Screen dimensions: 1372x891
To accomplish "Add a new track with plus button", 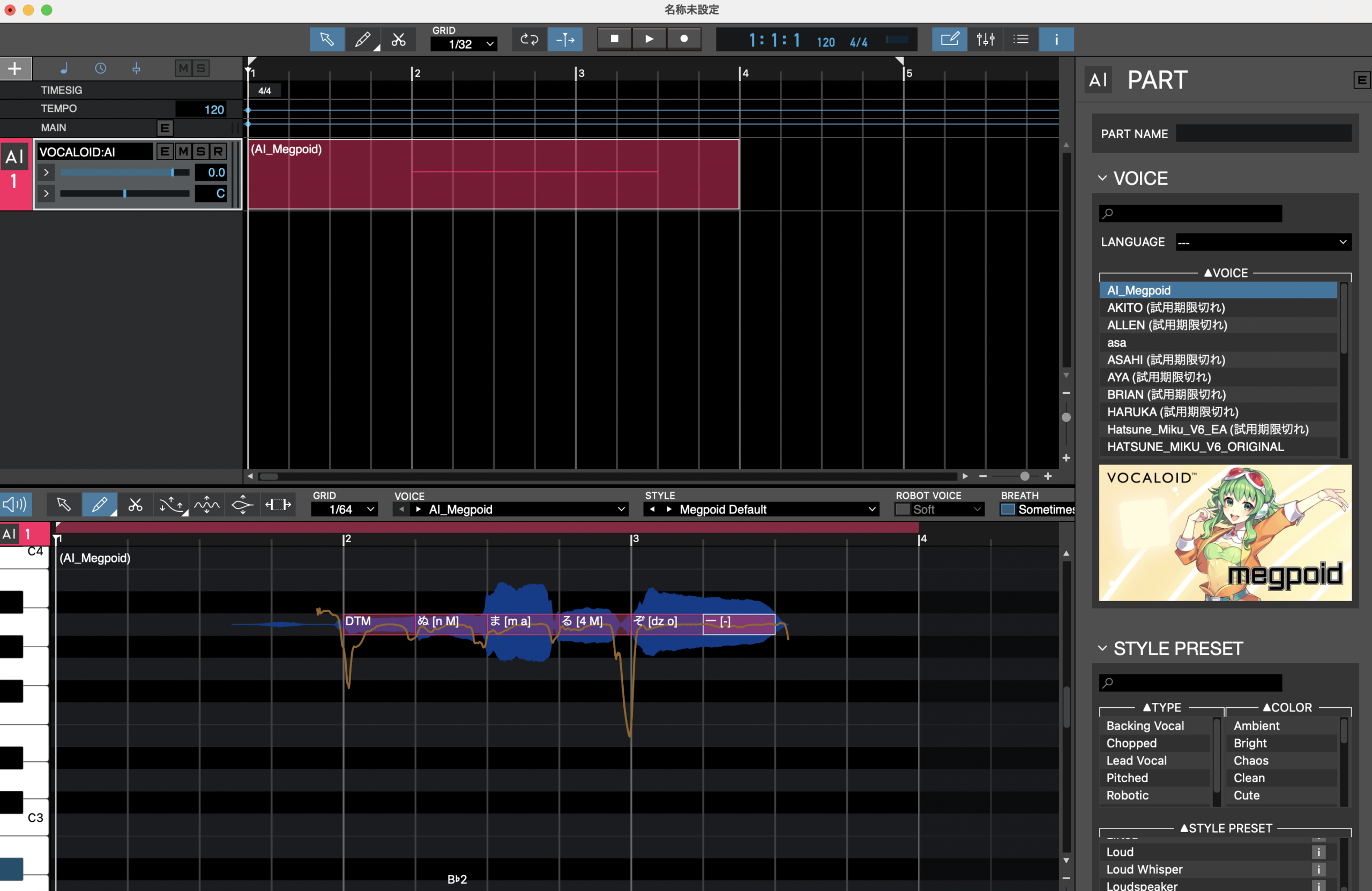I will click(16, 69).
